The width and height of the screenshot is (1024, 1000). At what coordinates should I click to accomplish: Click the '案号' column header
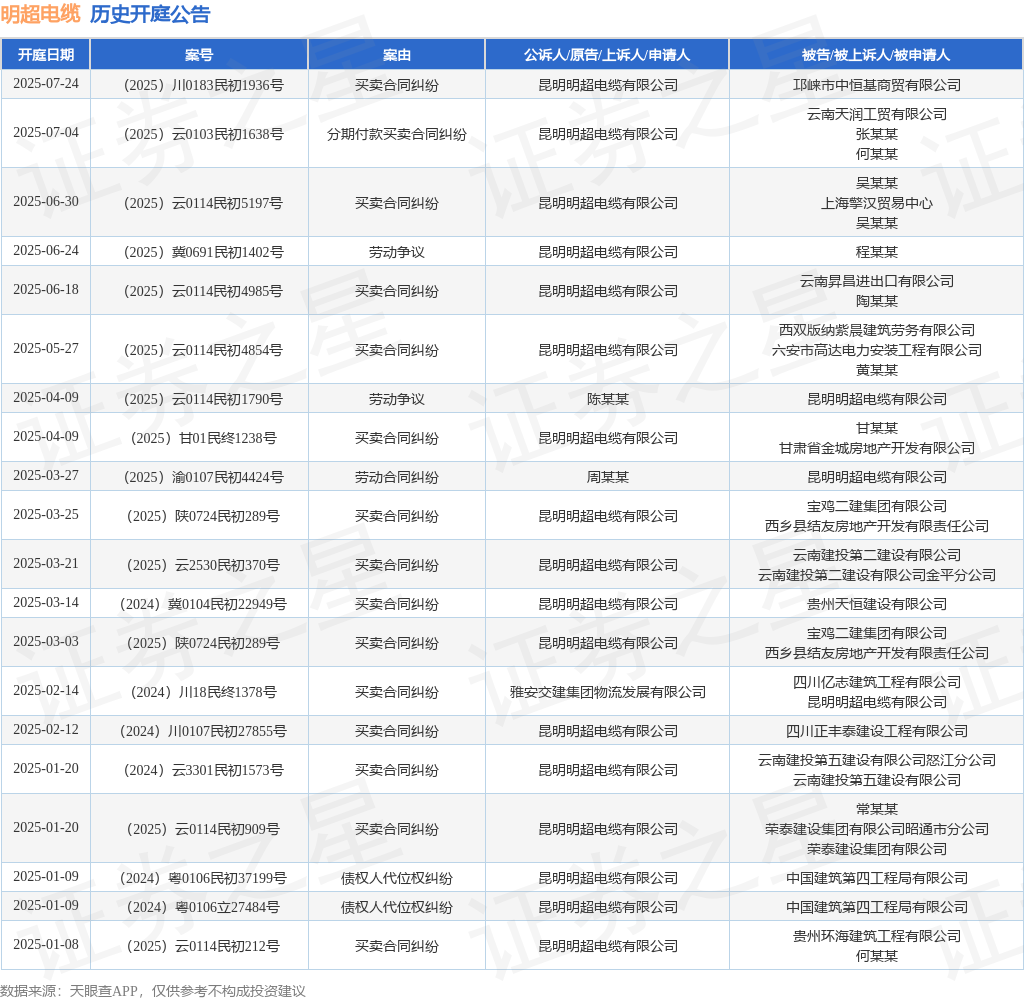tap(199, 55)
